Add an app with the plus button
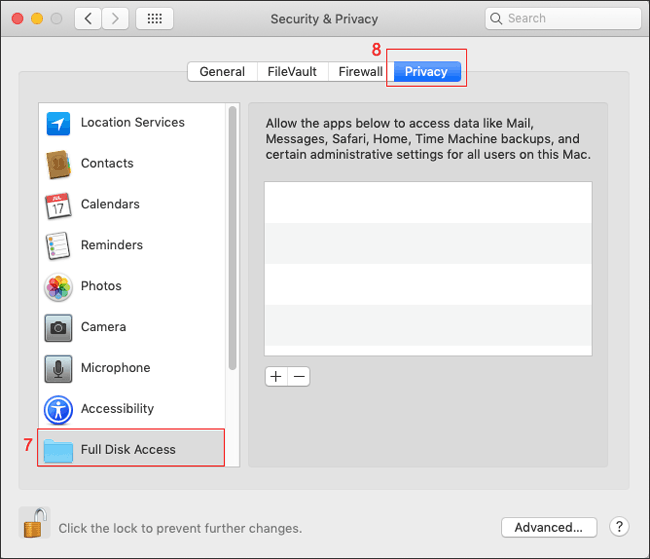The width and height of the screenshot is (650, 559). [x=276, y=377]
